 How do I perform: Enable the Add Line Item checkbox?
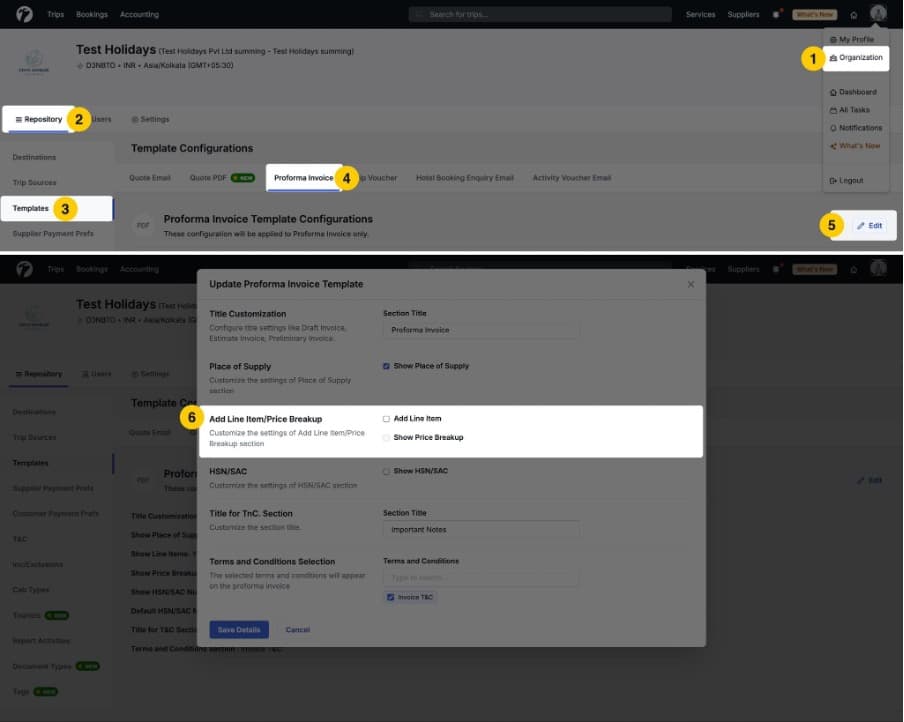pyautogui.click(x=386, y=419)
